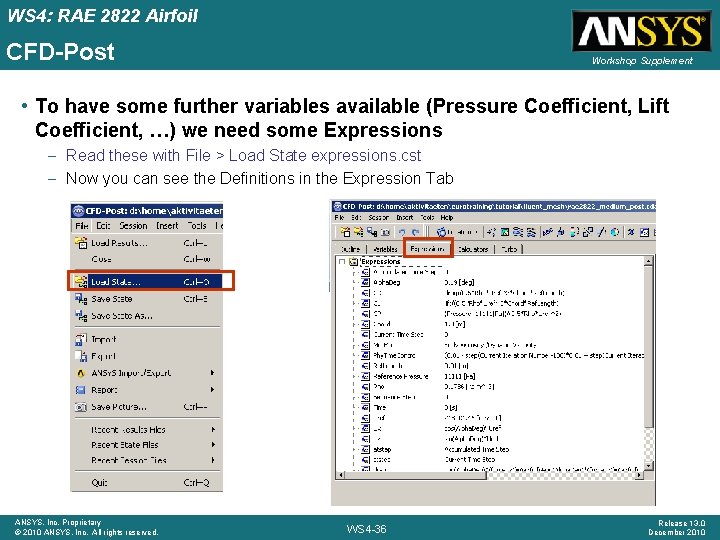Screen dimensions: 720x540
Task: Open the Edit menu in the left window
Action: click(103, 226)
